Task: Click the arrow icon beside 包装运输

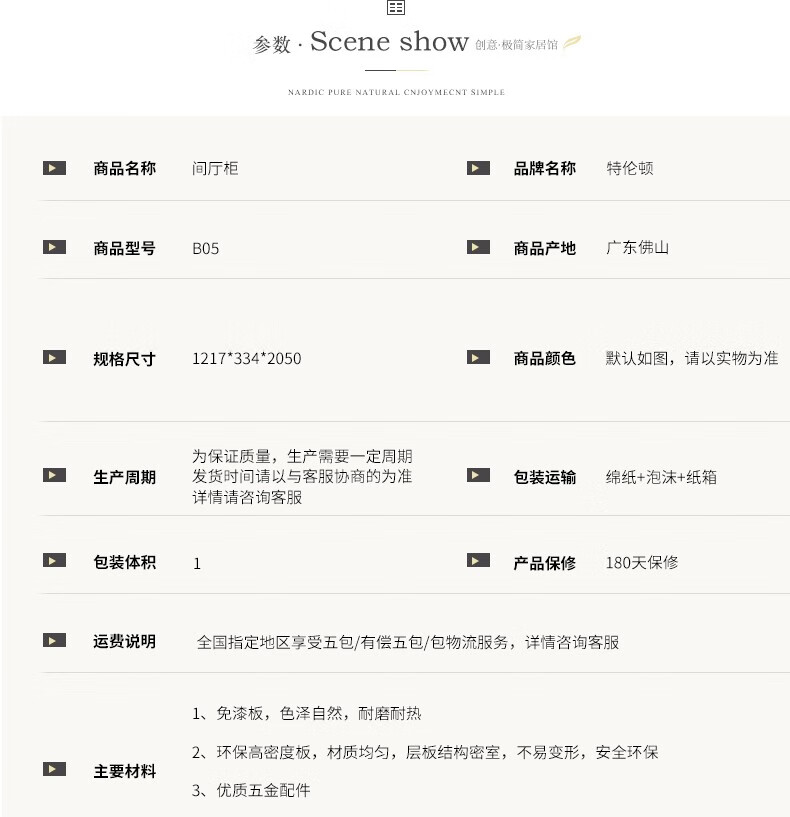Action: [478, 476]
